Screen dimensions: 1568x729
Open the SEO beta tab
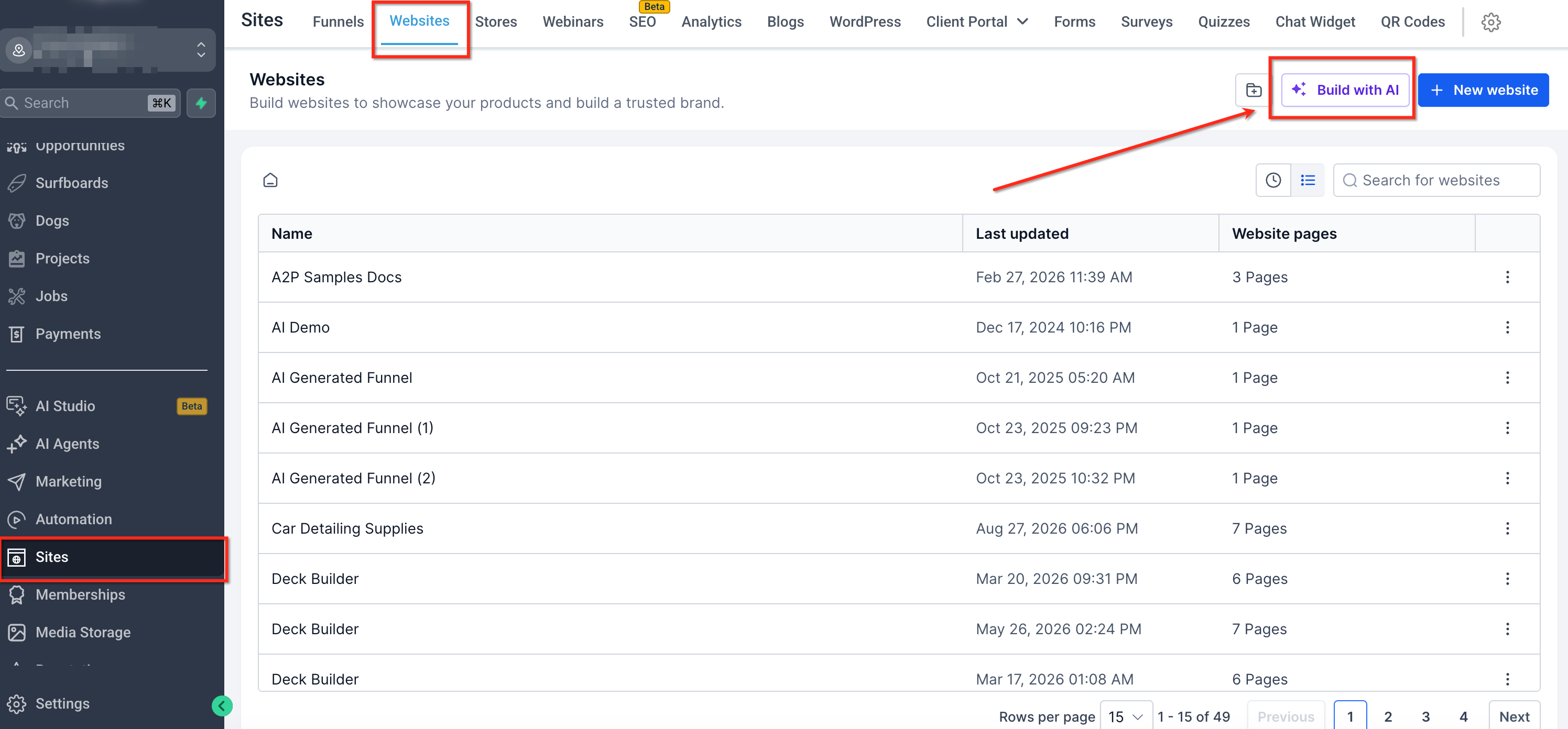[x=642, y=22]
